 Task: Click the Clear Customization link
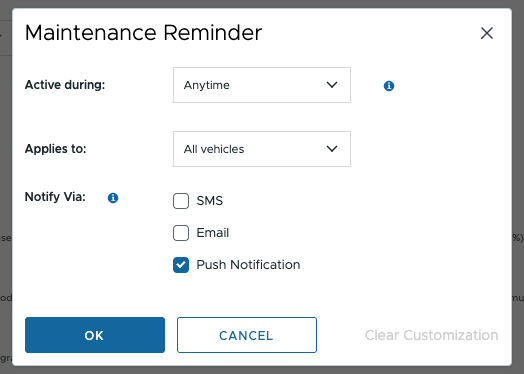coord(431,335)
